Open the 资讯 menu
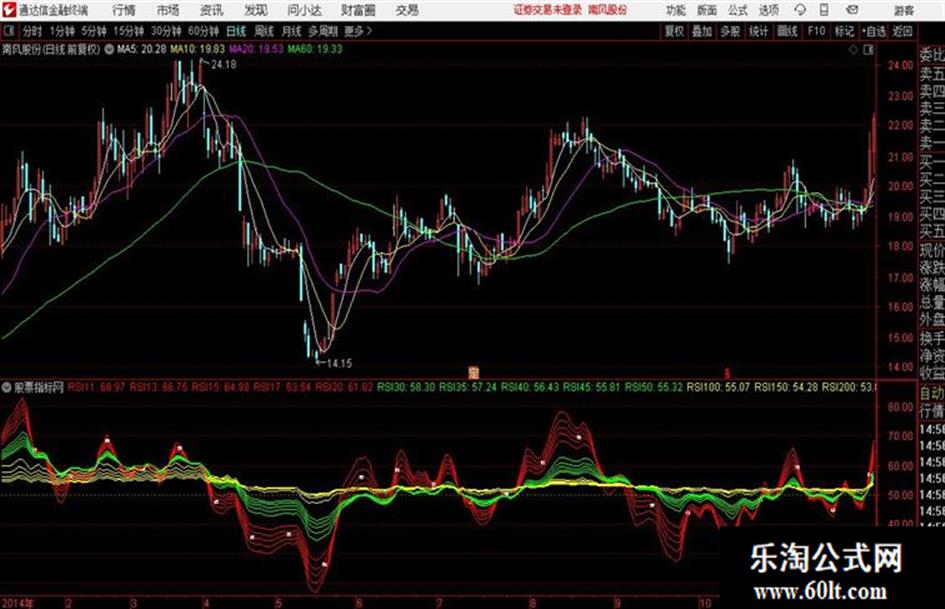The image size is (945, 609). [x=212, y=10]
